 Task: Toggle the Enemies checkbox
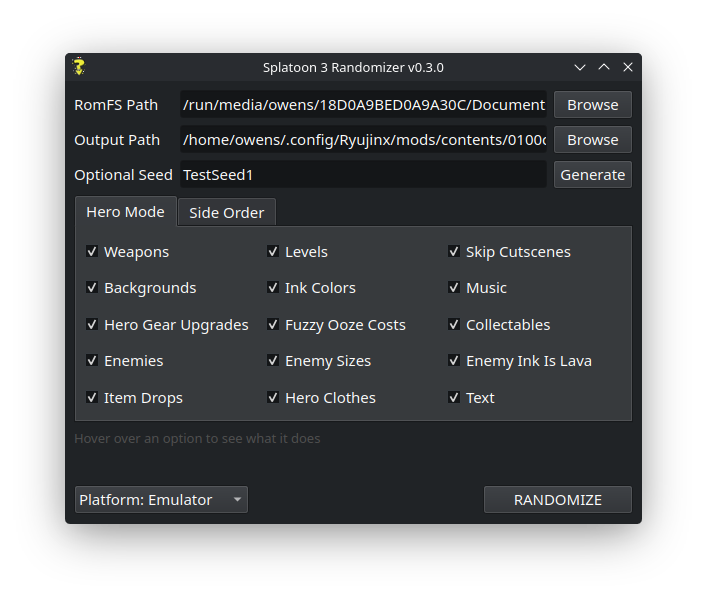pos(92,360)
